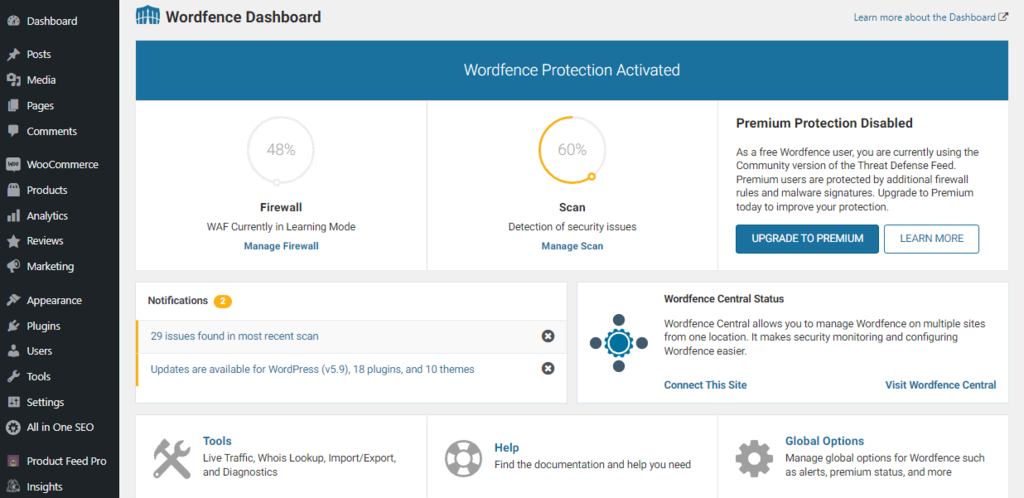The width and height of the screenshot is (1024, 498).
Task: Open the Manage Scan link
Action: click(x=572, y=246)
